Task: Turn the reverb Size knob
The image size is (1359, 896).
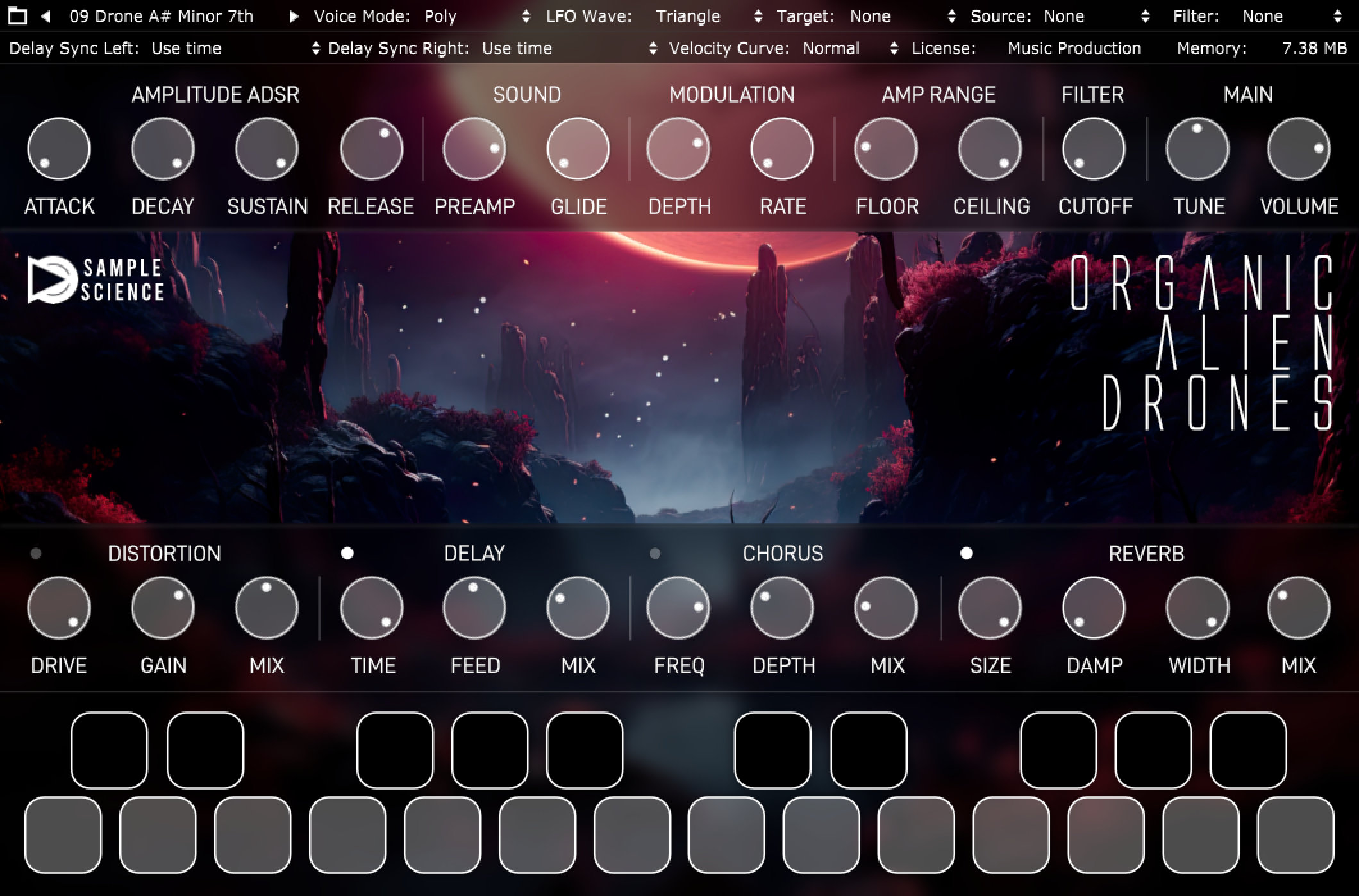Action: [x=989, y=608]
